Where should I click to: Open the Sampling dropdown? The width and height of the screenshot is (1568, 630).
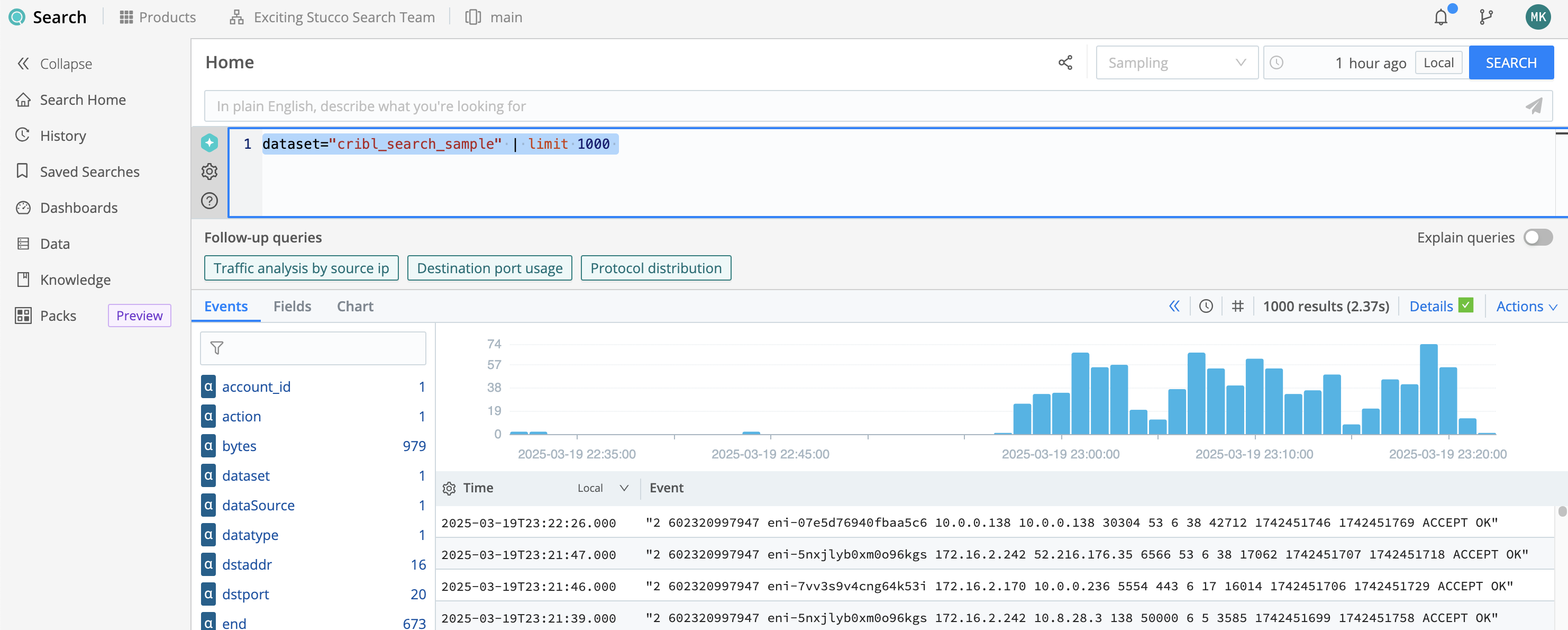(x=1176, y=63)
